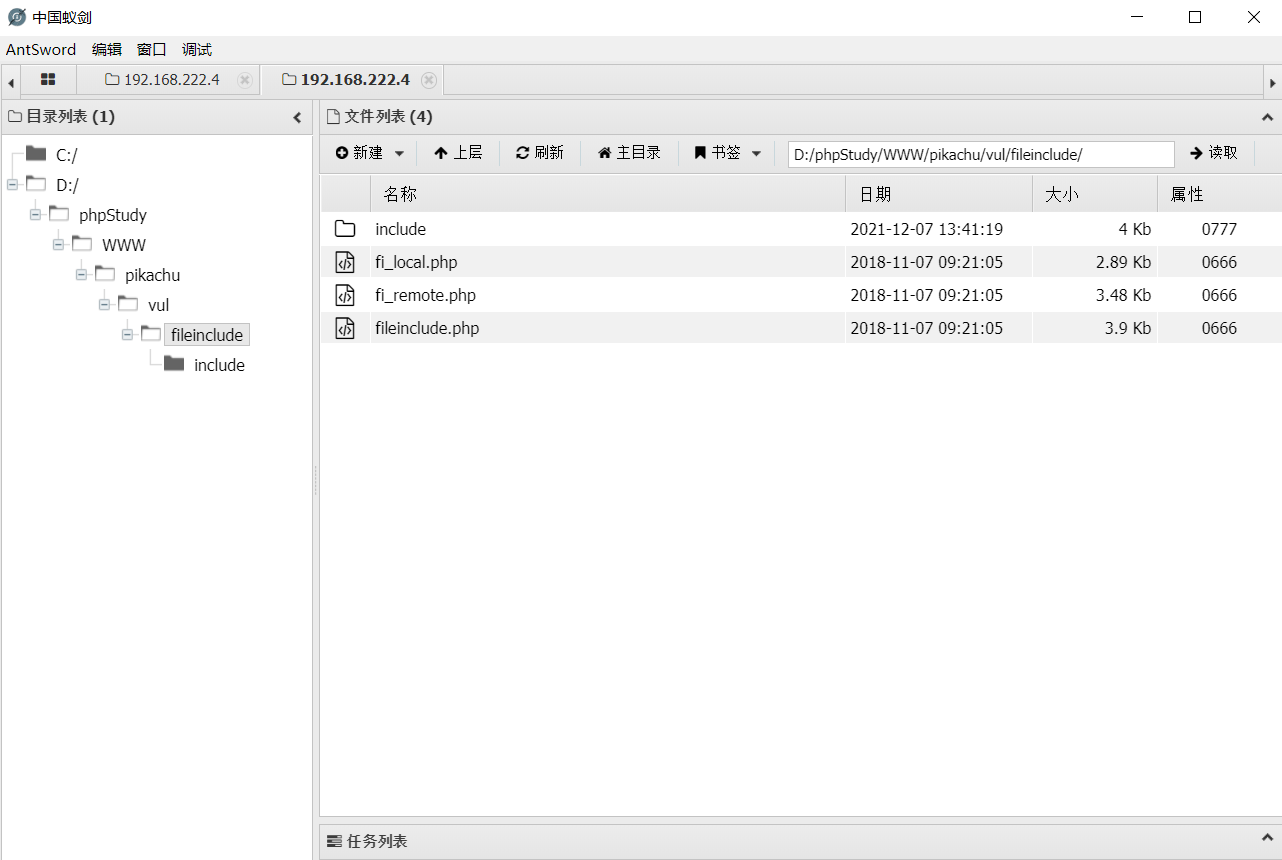Screen dimensions: 1282x860
Task: Click the PHP file icon beside fi_local.php
Action: [345, 261]
